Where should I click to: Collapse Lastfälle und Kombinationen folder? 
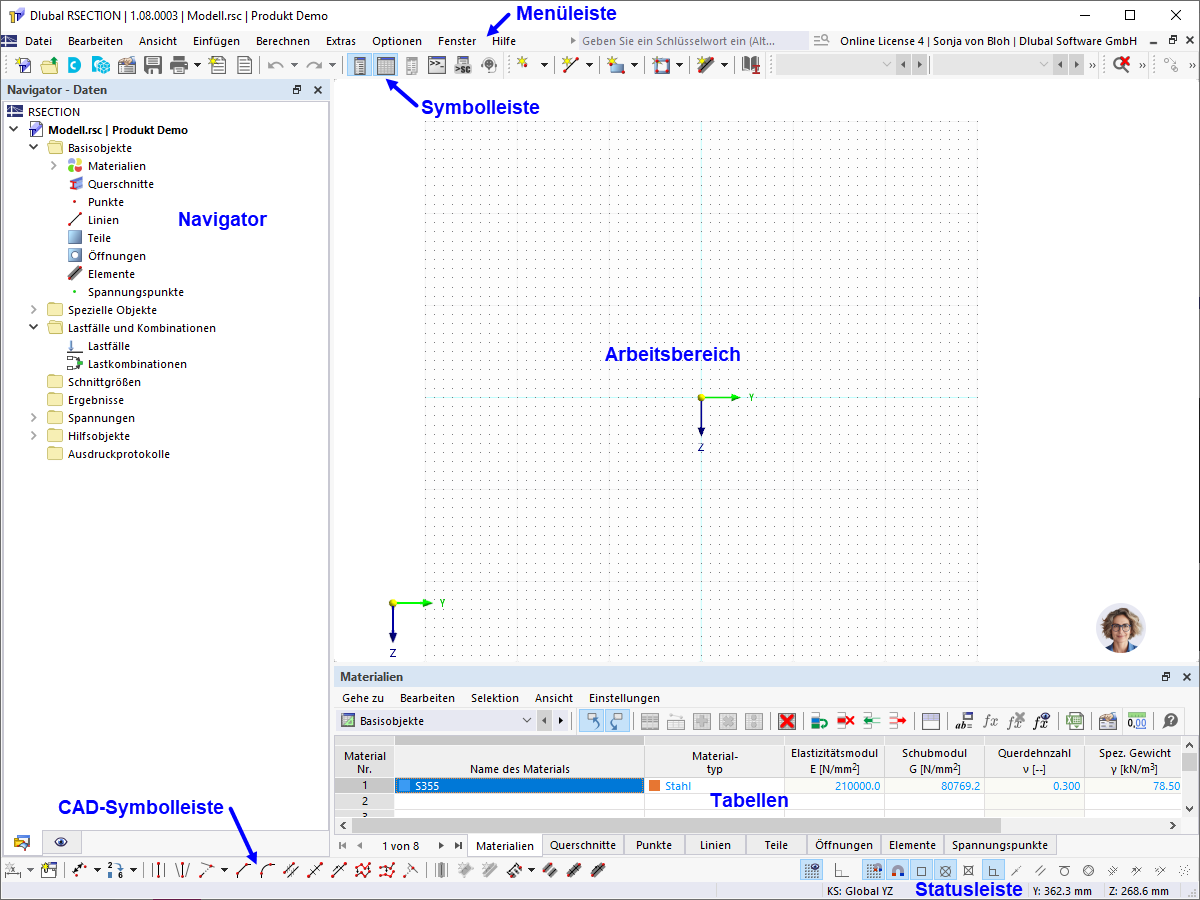point(33,328)
